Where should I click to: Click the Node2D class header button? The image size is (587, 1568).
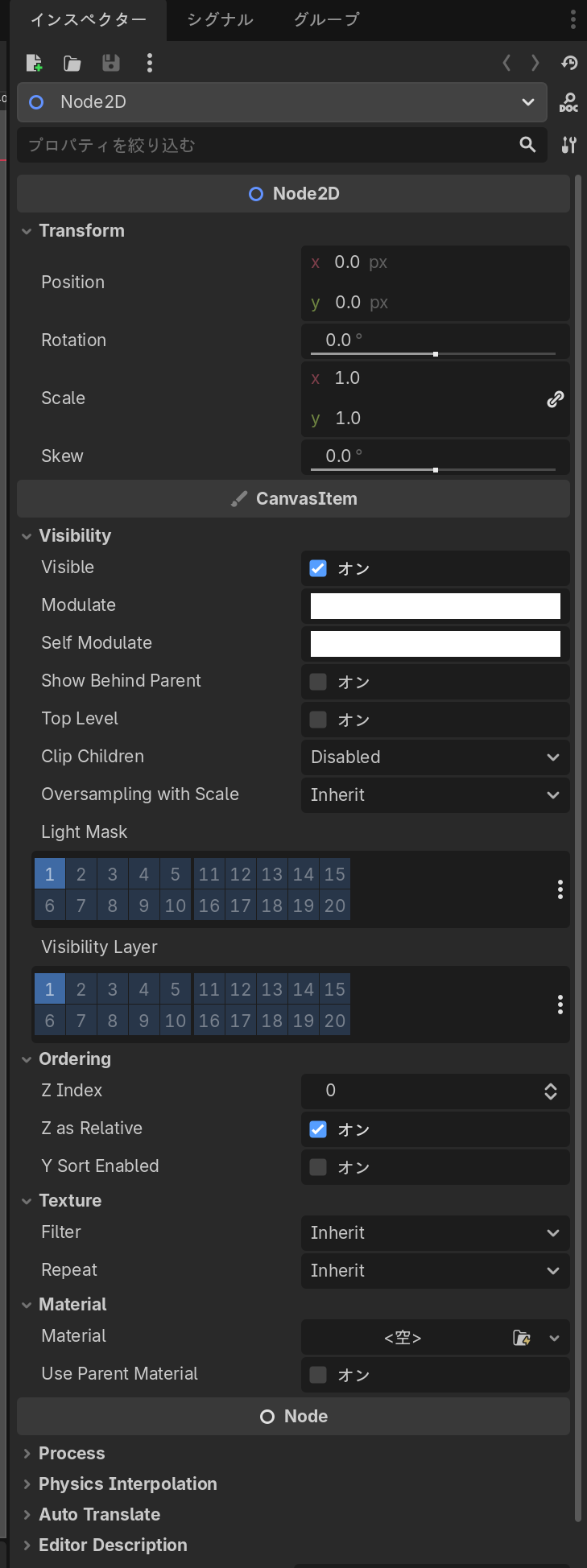pos(293,194)
